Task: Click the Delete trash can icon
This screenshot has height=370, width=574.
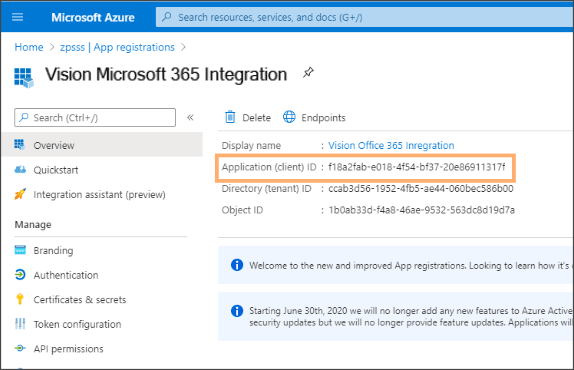Action: click(x=230, y=117)
